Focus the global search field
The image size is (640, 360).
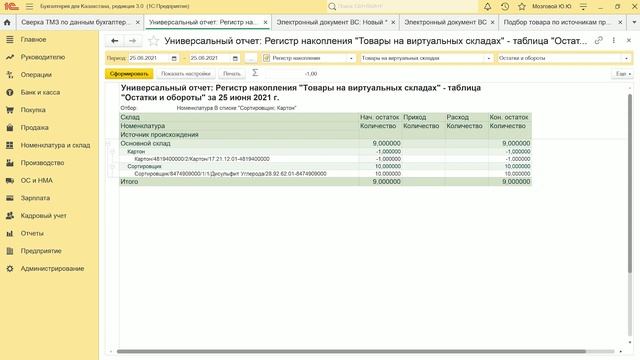tap(407, 7)
